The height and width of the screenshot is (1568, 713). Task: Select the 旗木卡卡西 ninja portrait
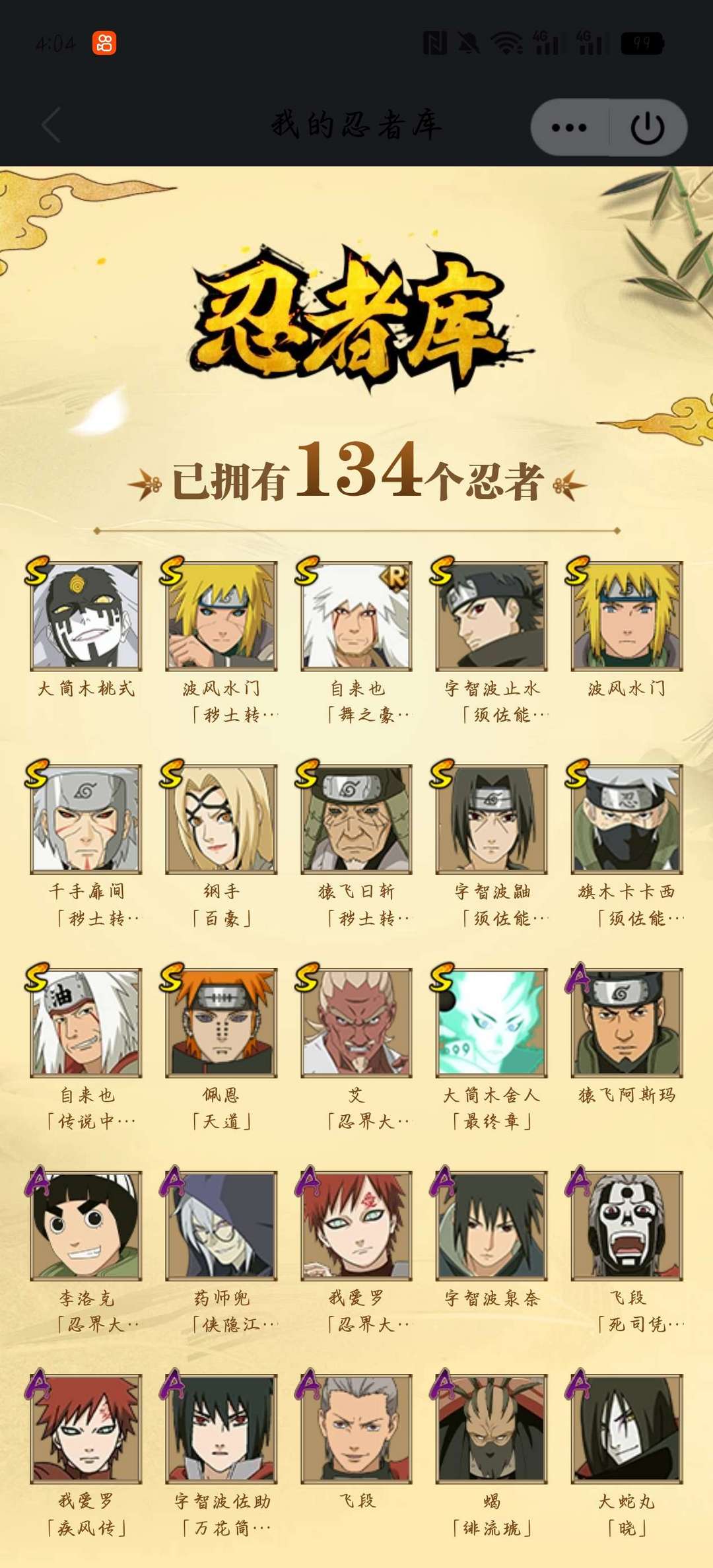pyautogui.click(x=627, y=819)
